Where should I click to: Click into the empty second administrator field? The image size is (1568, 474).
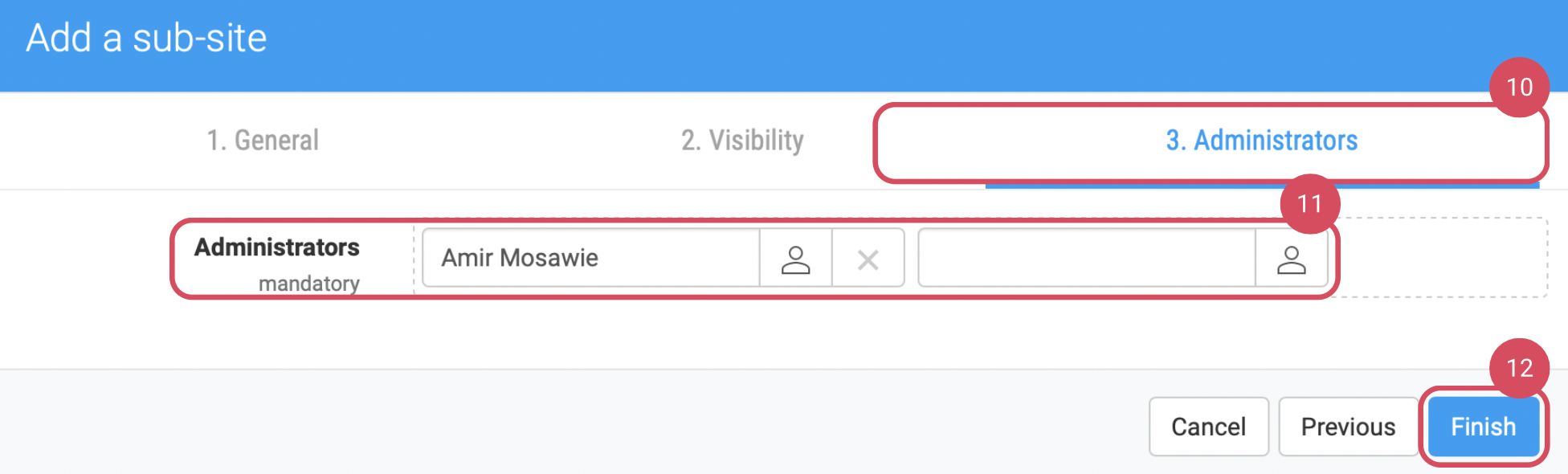(1086, 259)
